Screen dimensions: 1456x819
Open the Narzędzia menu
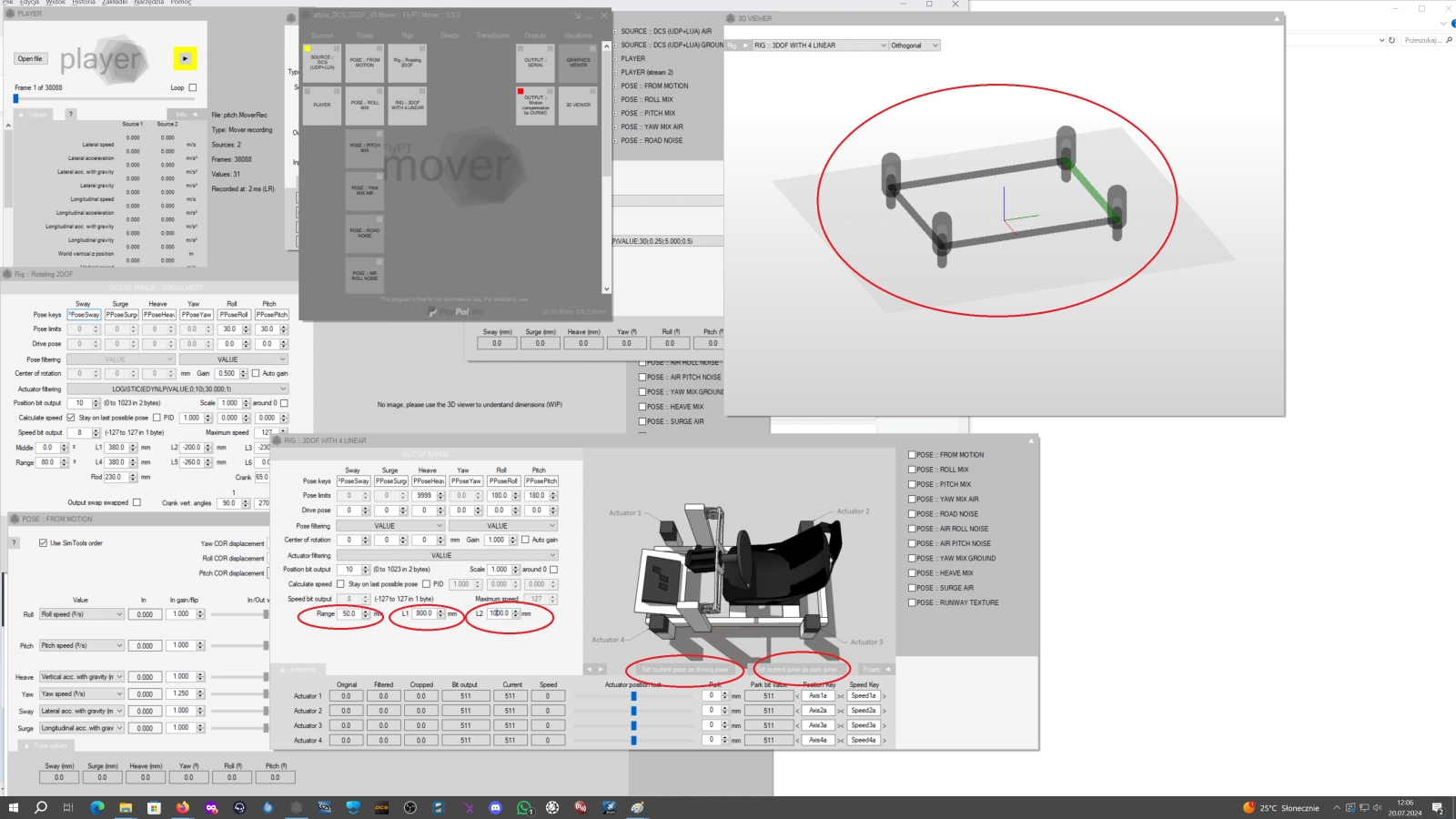148,3
